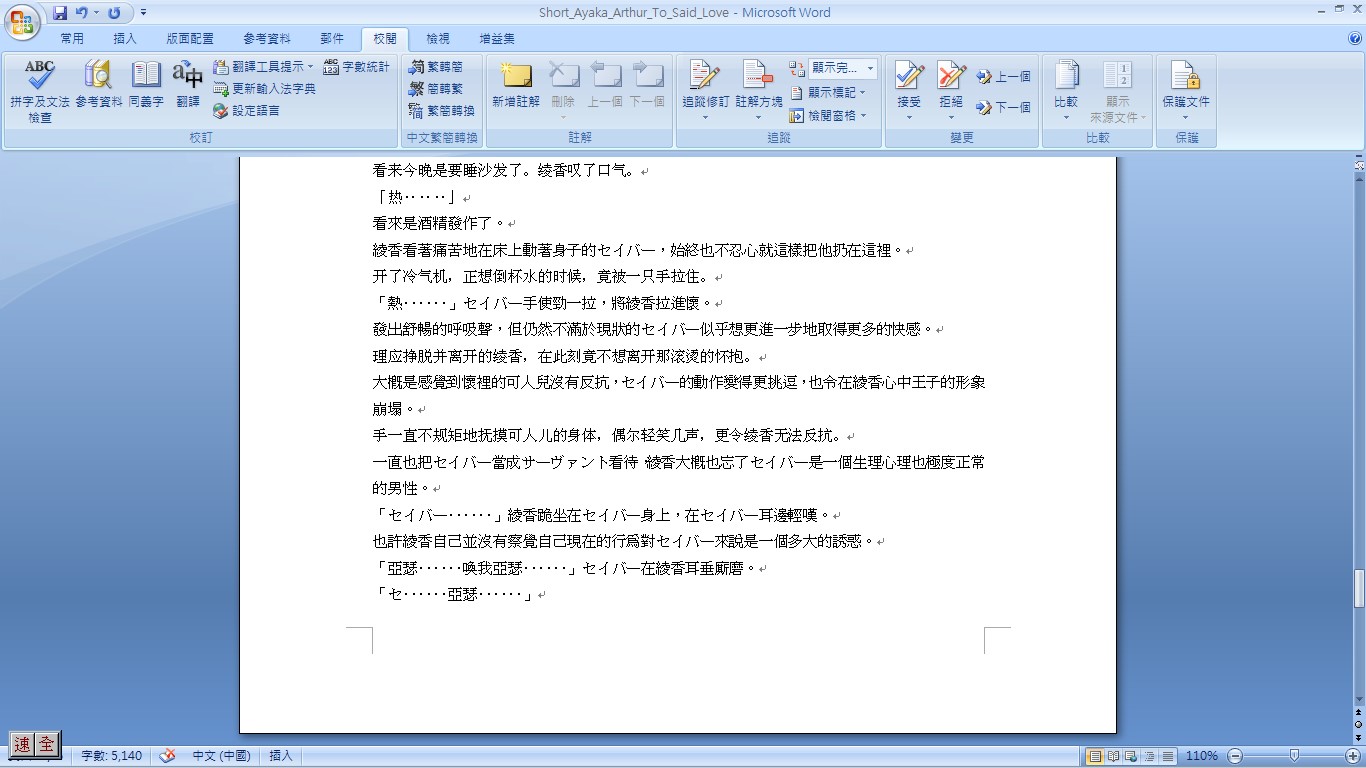
Task: Convert text with 簡轉繁
Action: pyautogui.click(x=436, y=89)
